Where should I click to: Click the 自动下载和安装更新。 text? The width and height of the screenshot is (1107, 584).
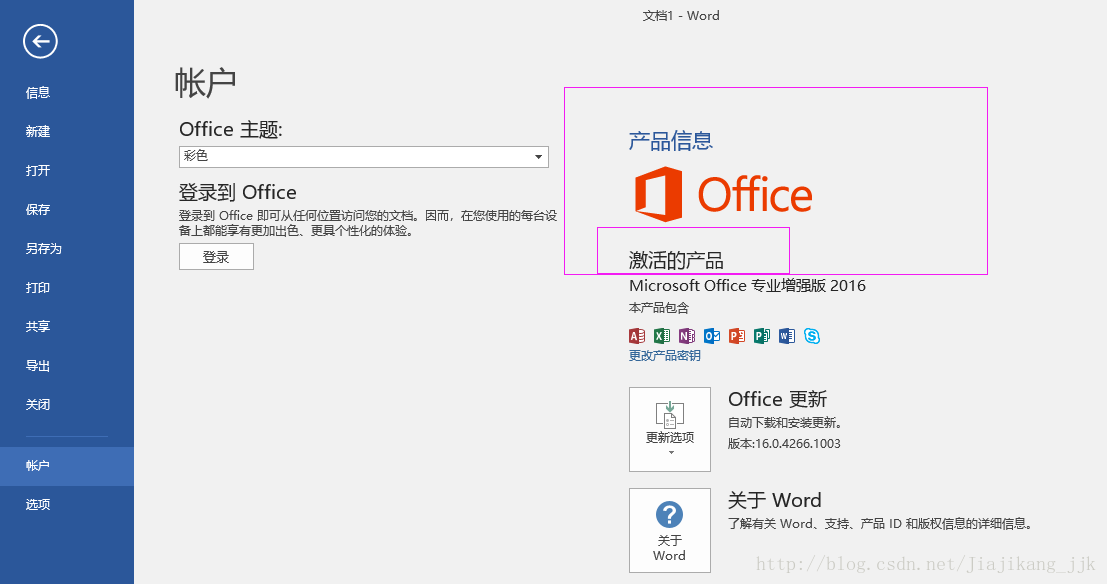pos(785,423)
